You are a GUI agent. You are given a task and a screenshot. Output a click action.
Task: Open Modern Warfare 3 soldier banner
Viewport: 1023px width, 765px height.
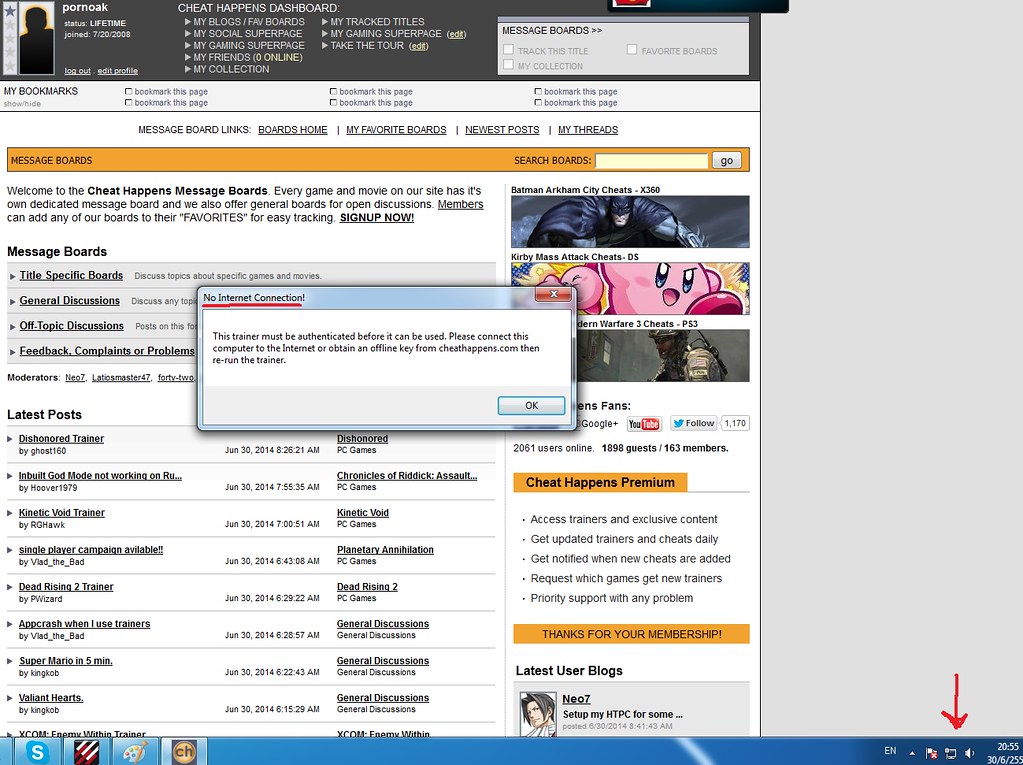click(662, 355)
